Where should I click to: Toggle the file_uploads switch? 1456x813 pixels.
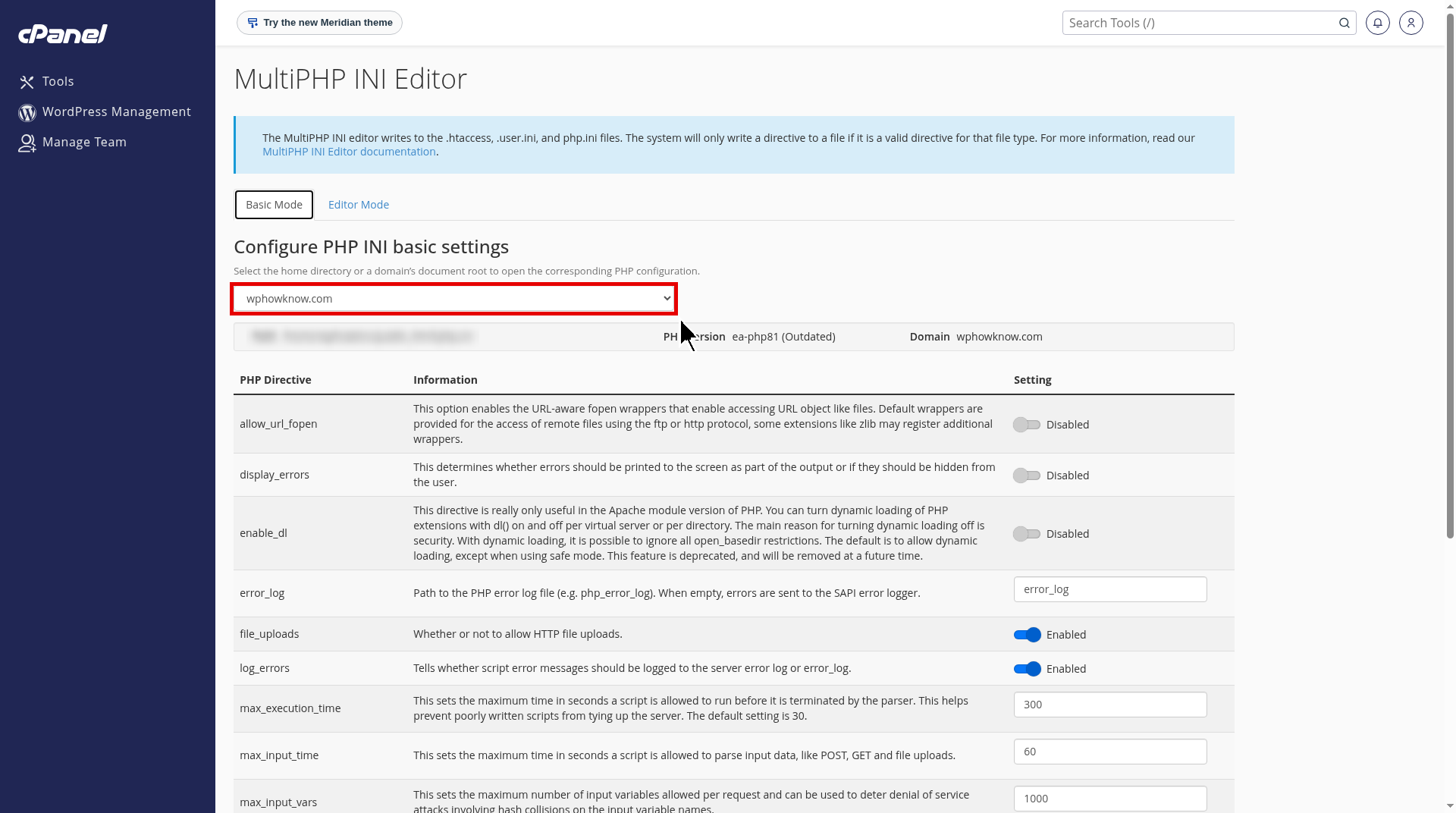(x=1027, y=635)
